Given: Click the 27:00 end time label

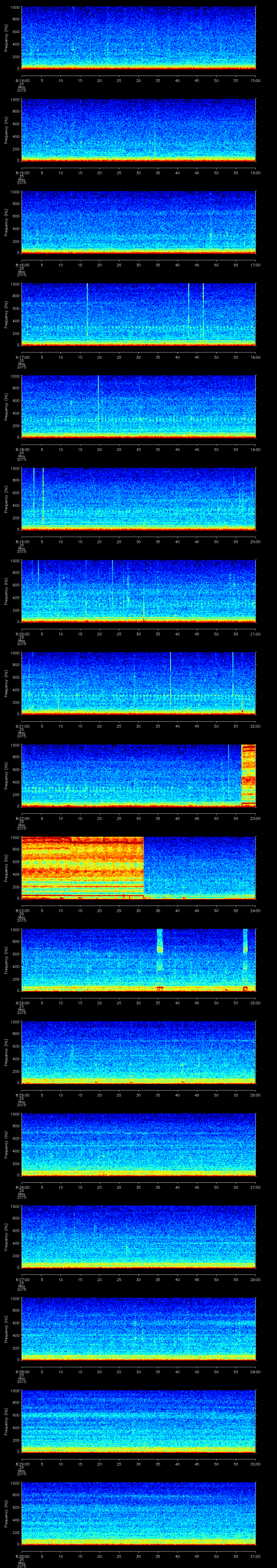Looking at the screenshot, I should (x=256, y=1187).
